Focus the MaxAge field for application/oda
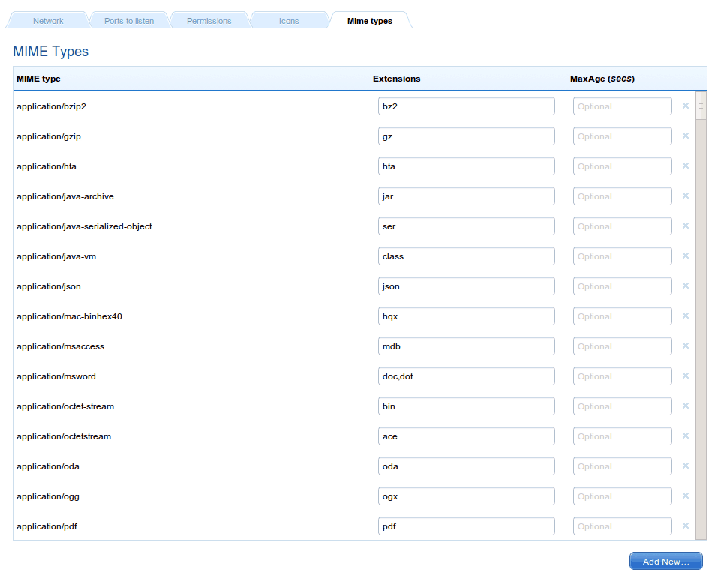This screenshot has width=720, height=575. pos(622,466)
